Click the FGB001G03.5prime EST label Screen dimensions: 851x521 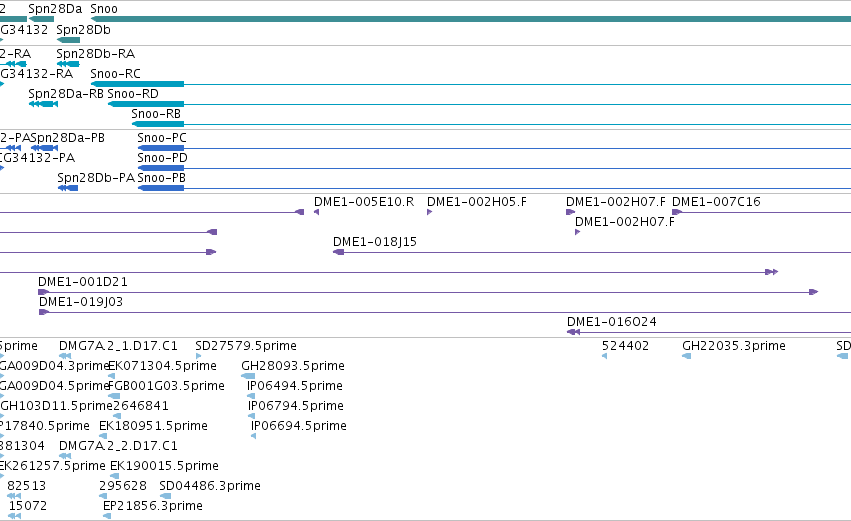click(x=166, y=386)
